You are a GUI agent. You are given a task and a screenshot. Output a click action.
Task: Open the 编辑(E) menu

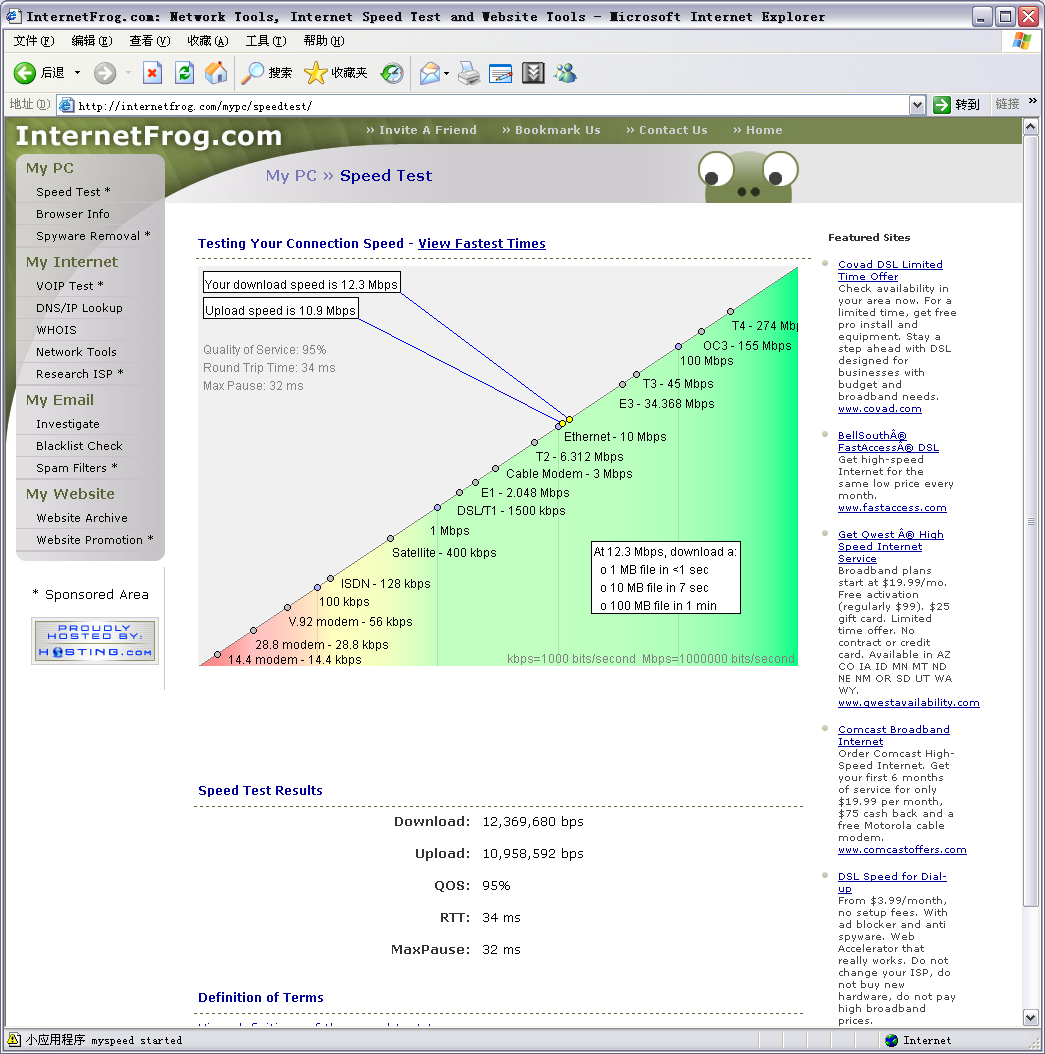coord(92,41)
